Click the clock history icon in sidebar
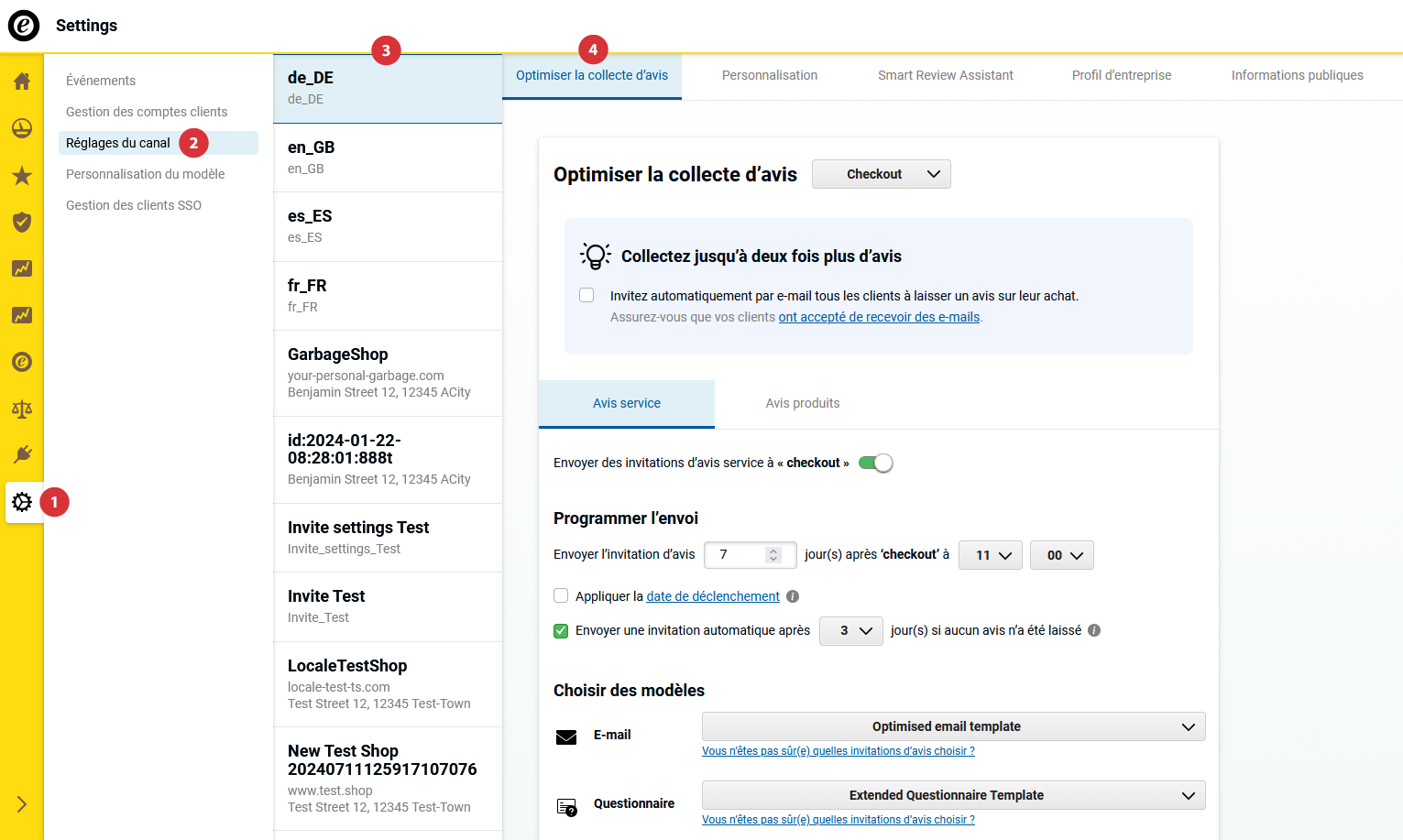This screenshot has height=840, width=1403. [21, 128]
